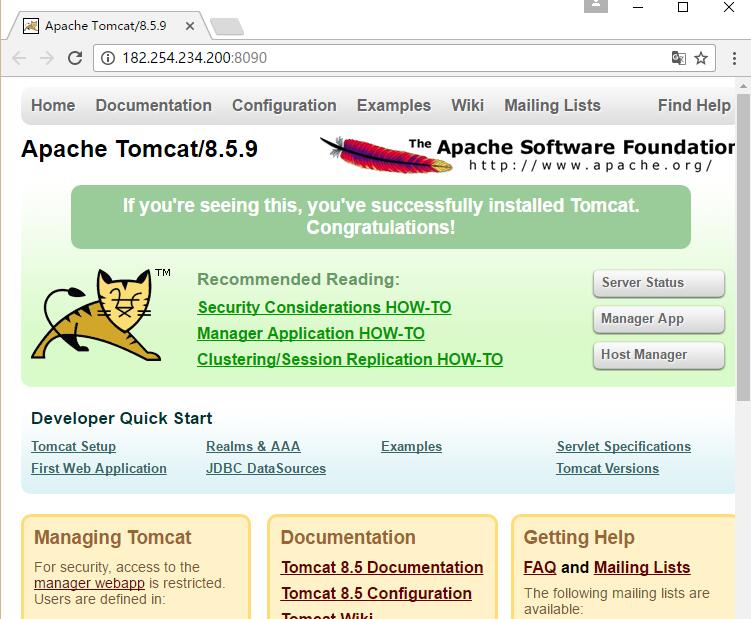Open Security Considerations HOW-TO link

[324, 307]
